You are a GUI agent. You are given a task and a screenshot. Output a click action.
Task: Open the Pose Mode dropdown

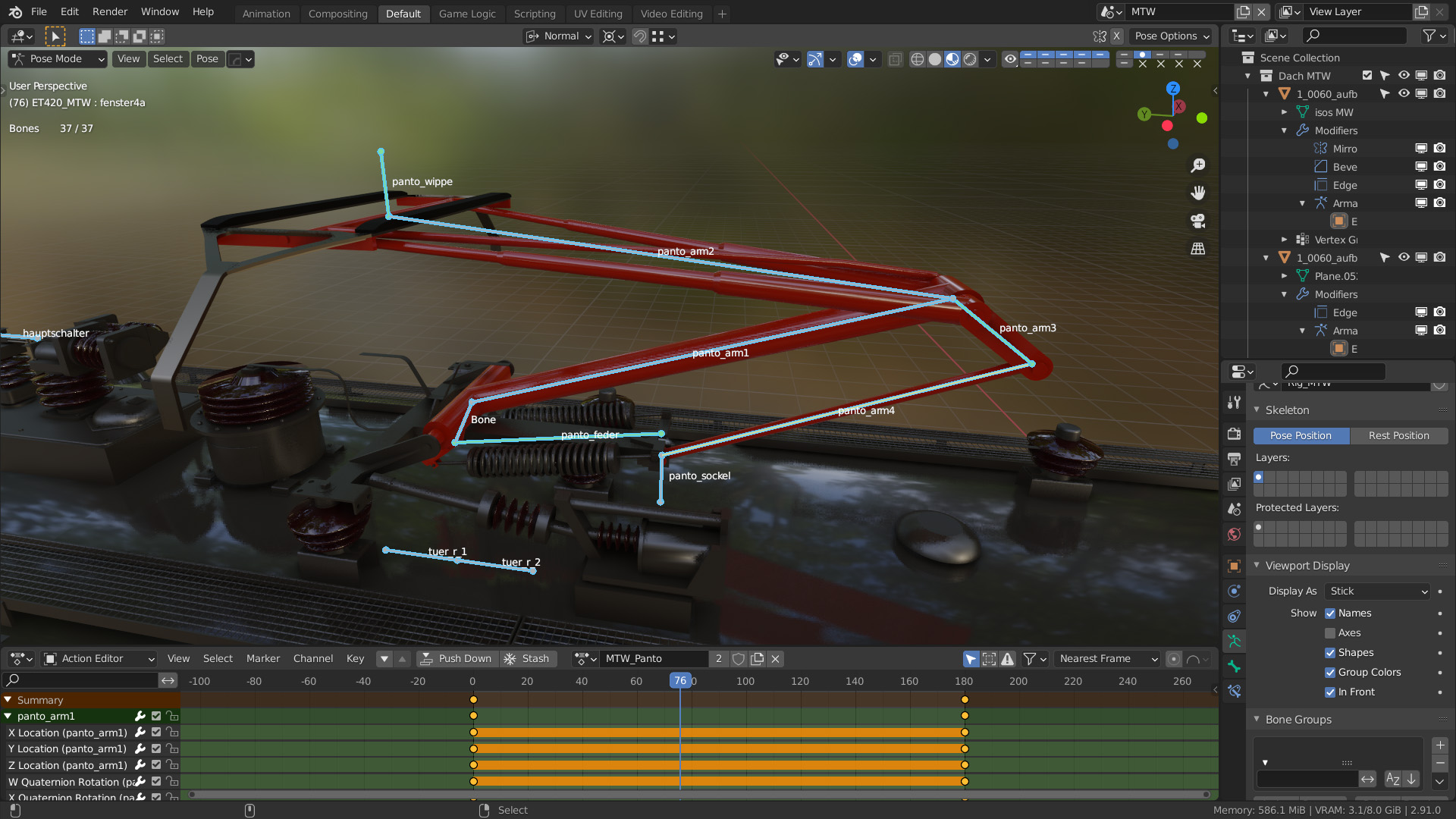[x=58, y=59]
